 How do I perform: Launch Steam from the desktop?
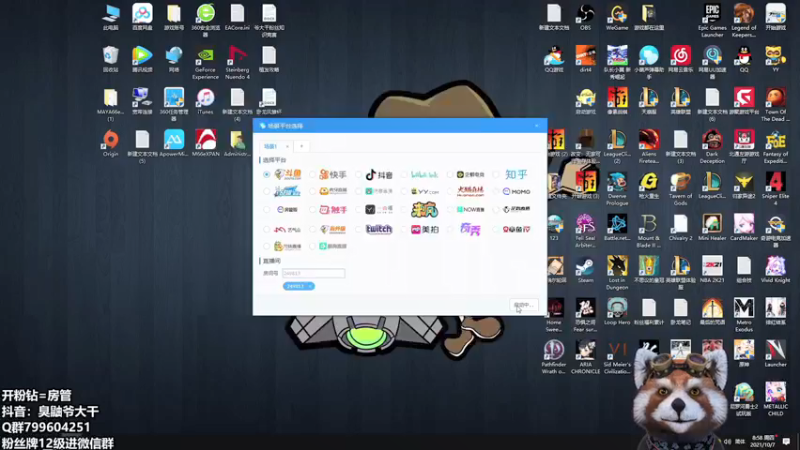click(x=585, y=270)
